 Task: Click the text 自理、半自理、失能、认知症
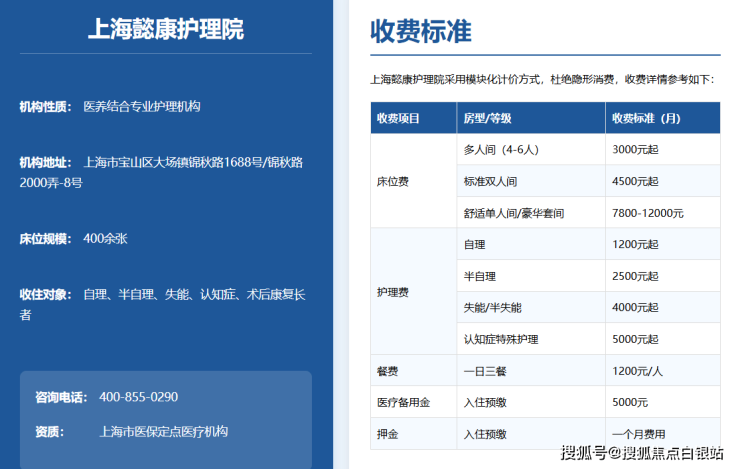coord(159,295)
